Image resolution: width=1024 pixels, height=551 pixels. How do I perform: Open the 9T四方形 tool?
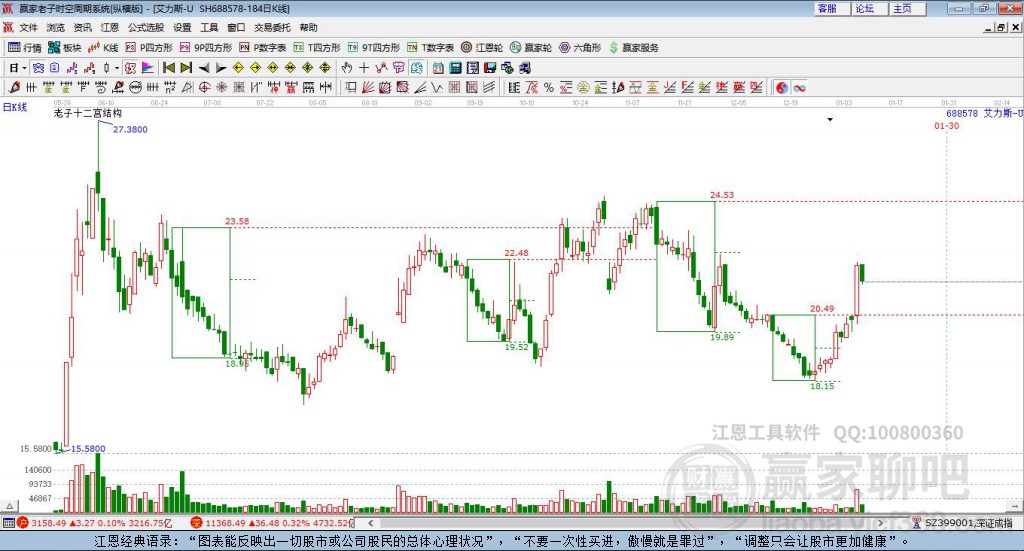tap(374, 48)
